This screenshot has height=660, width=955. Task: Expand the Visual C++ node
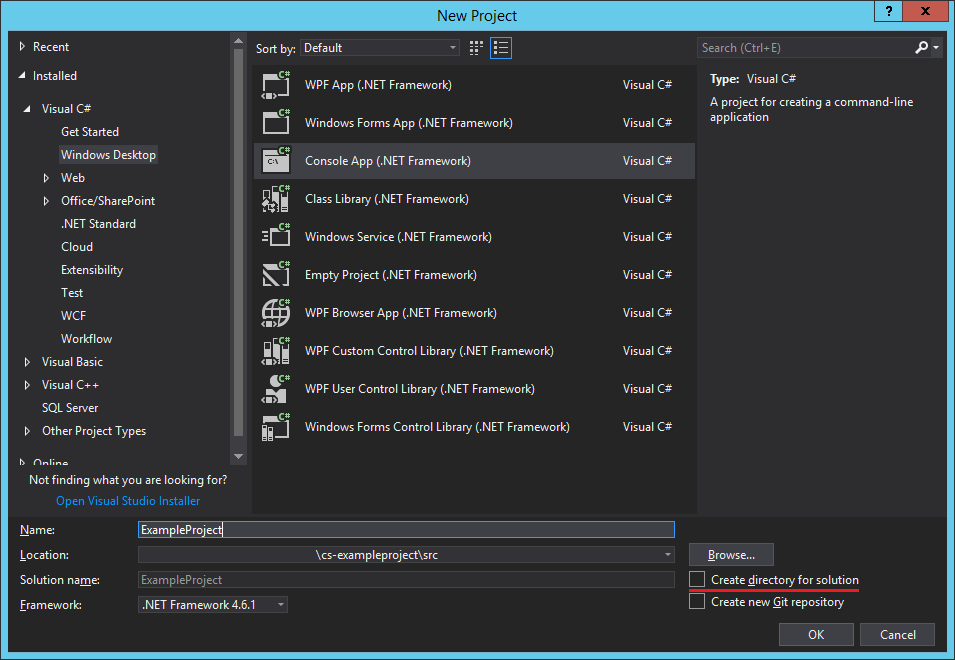[27, 385]
